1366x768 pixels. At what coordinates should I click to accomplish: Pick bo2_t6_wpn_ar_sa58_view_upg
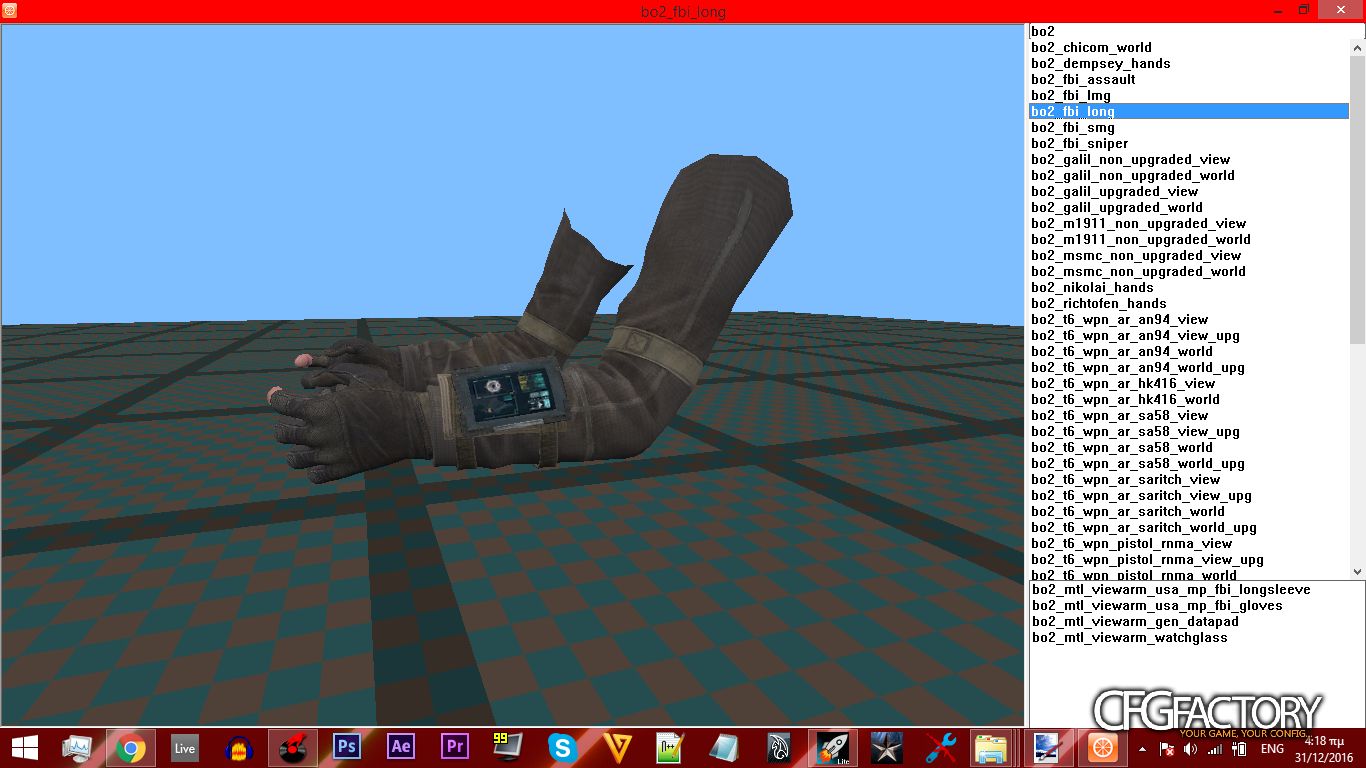click(x=1190, y=432)
